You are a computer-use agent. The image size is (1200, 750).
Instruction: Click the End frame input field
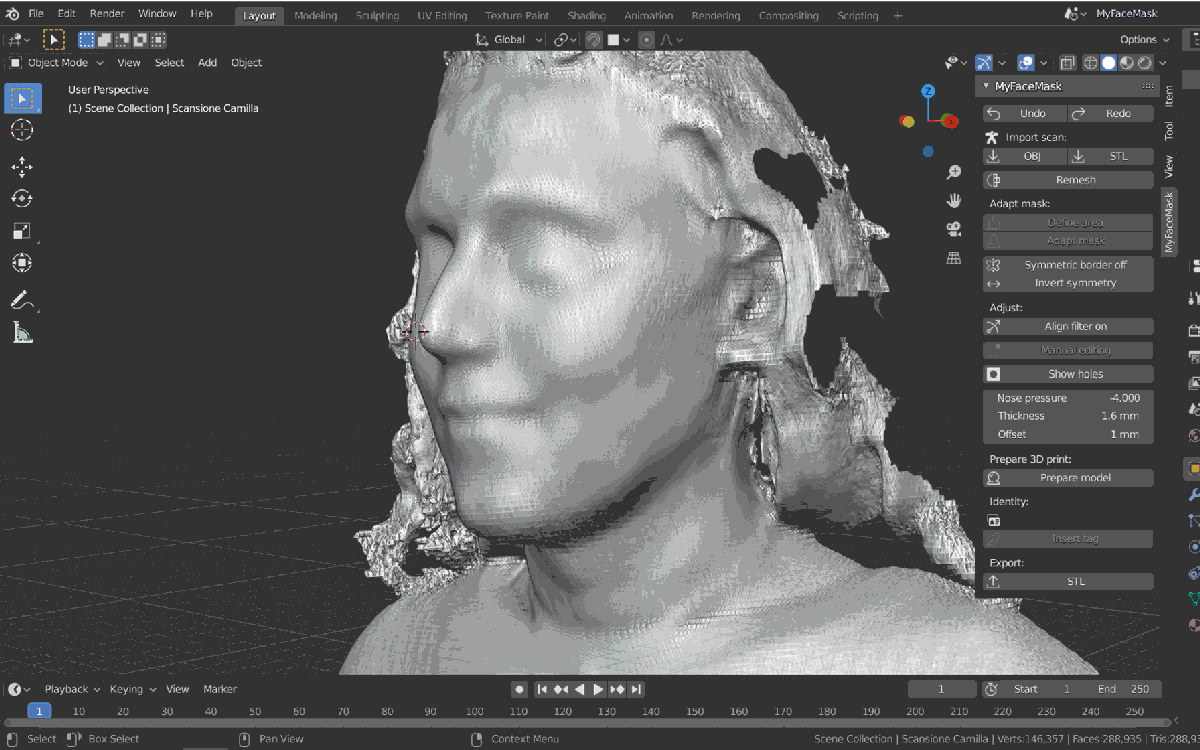pyautogui.click(x=1125, y=688)
